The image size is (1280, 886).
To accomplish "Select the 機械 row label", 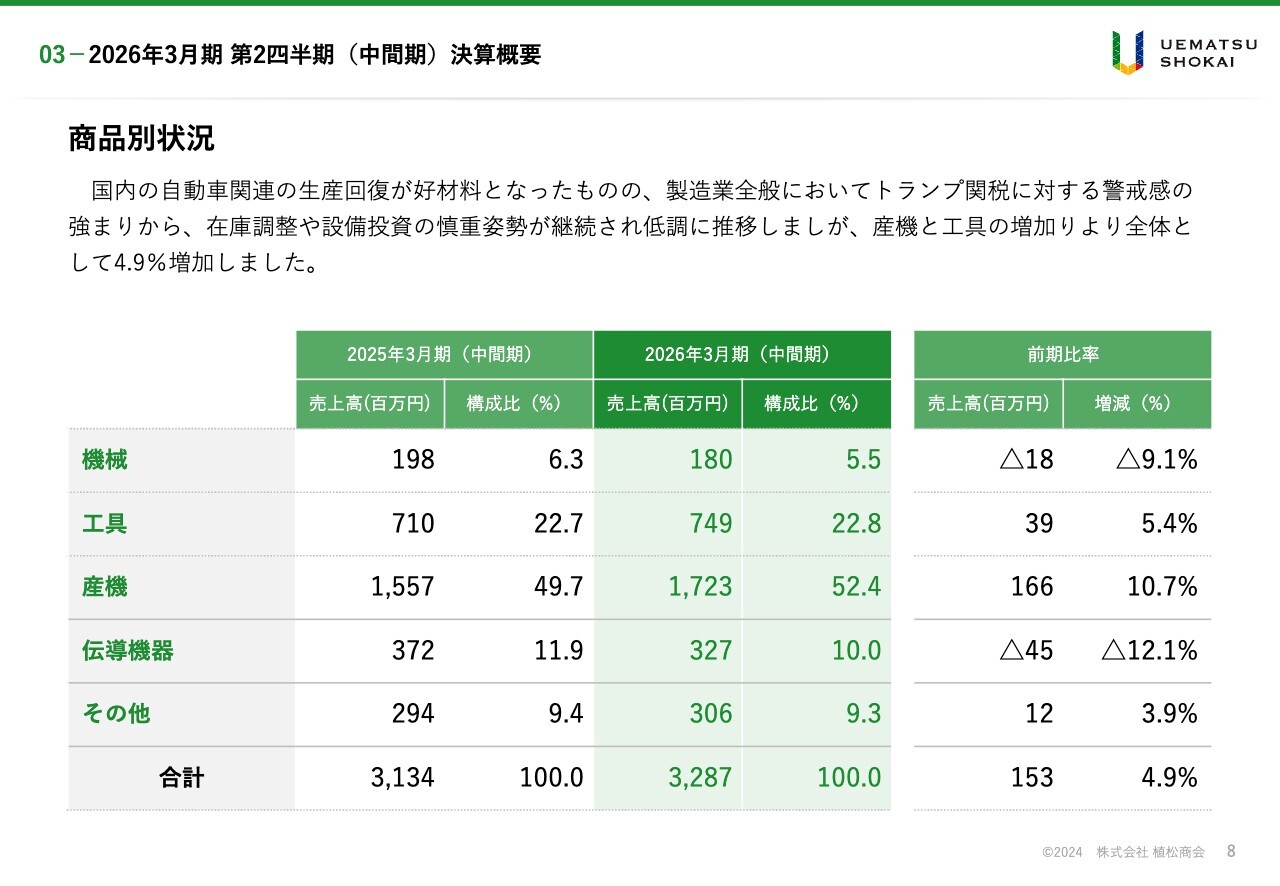I will [x=105, y=460].
